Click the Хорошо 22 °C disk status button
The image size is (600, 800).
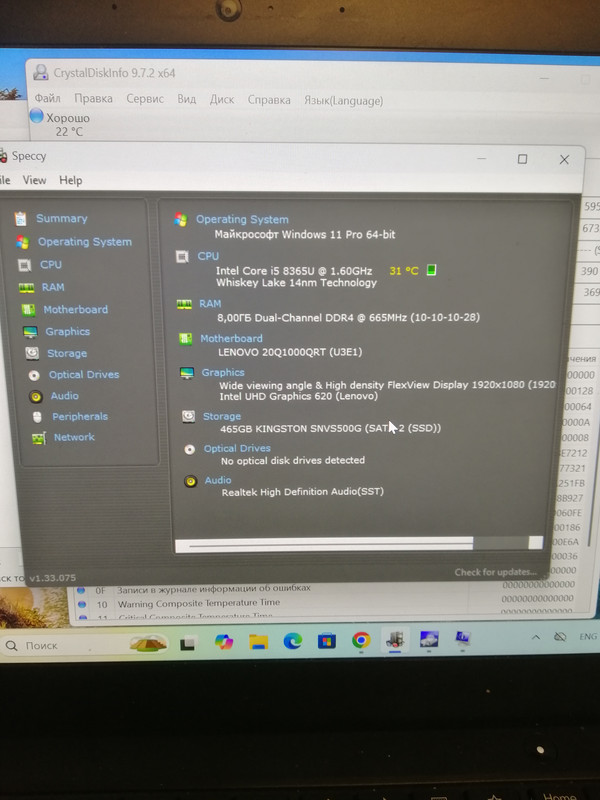(x=60, y=124)
